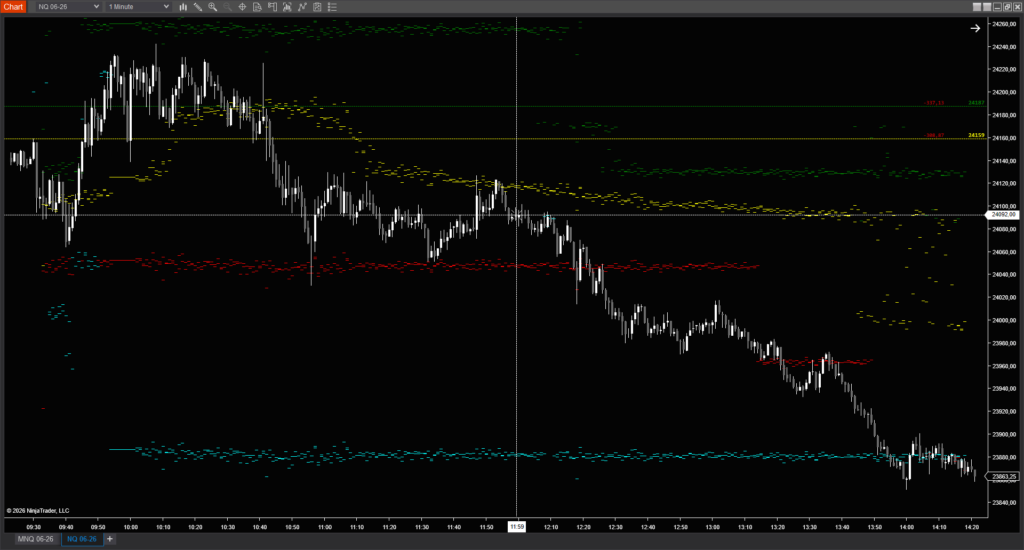This screenshot has height=550, width=1024.
Task: Toggle the crosshair cursor icon
Action: [242, 7]
